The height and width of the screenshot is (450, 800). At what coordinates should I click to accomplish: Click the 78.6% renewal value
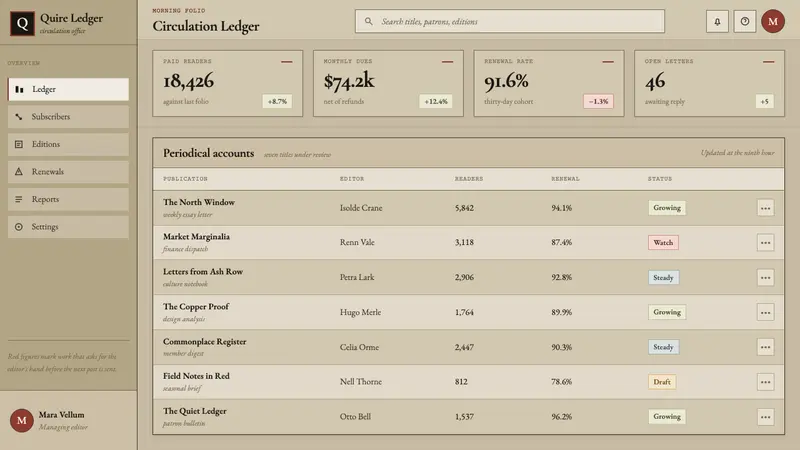pos(561,382)
